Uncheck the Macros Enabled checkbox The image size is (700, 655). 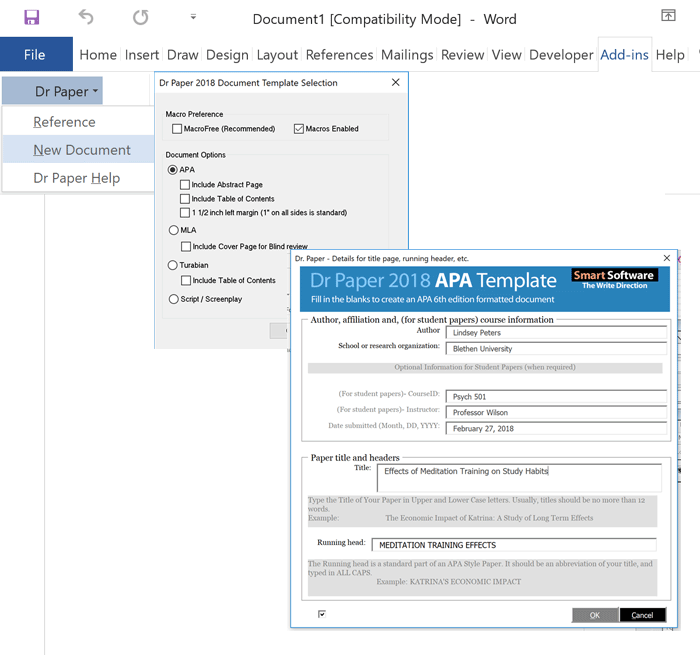(x=299, y=129)
